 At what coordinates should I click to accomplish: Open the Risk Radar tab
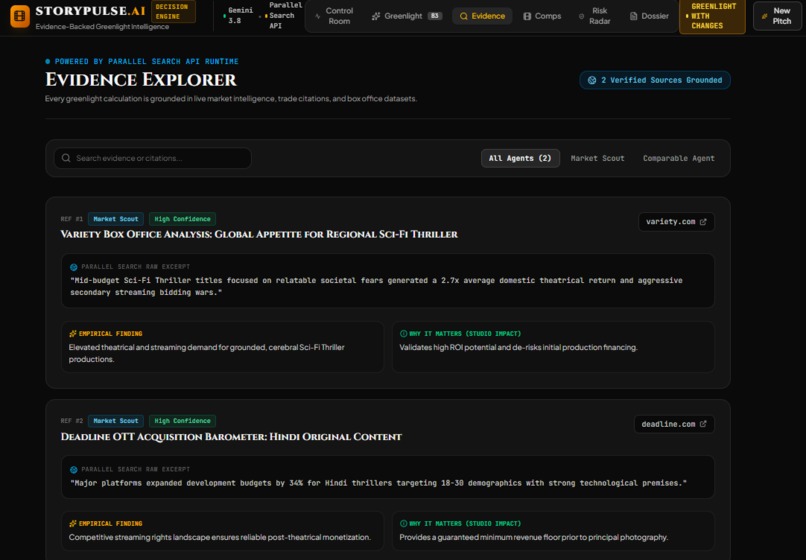point(594,16)
